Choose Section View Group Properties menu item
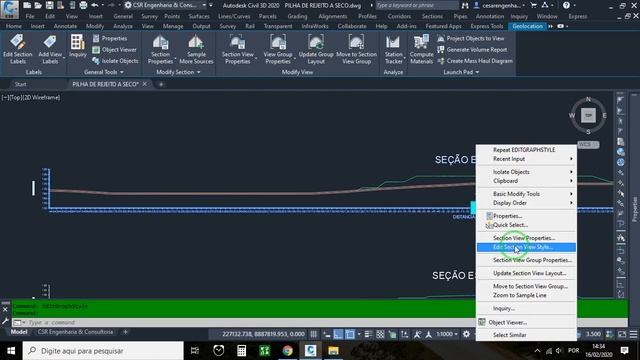 coord(526,260)
